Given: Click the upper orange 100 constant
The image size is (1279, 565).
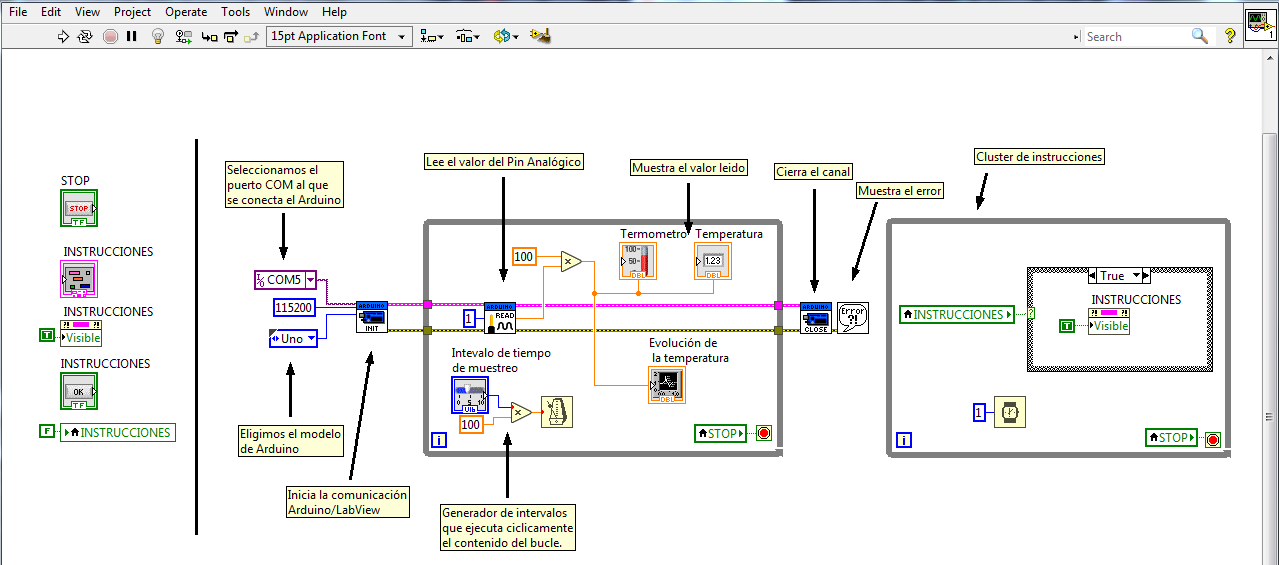Looking at the screenshot, I should pos(524,257).
